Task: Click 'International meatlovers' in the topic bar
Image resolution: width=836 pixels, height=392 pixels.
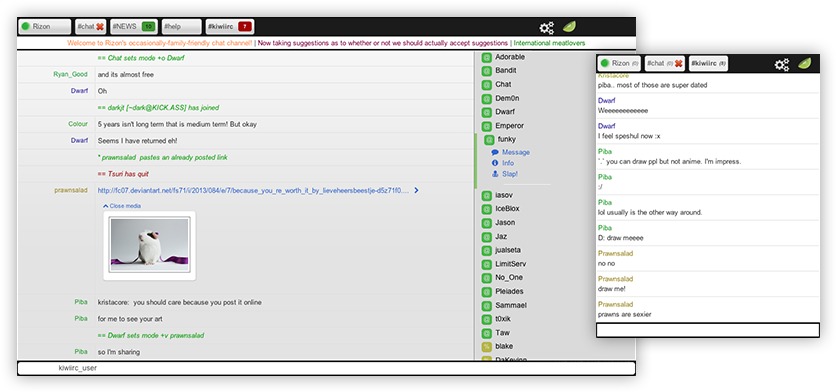Action: (549, 43)
